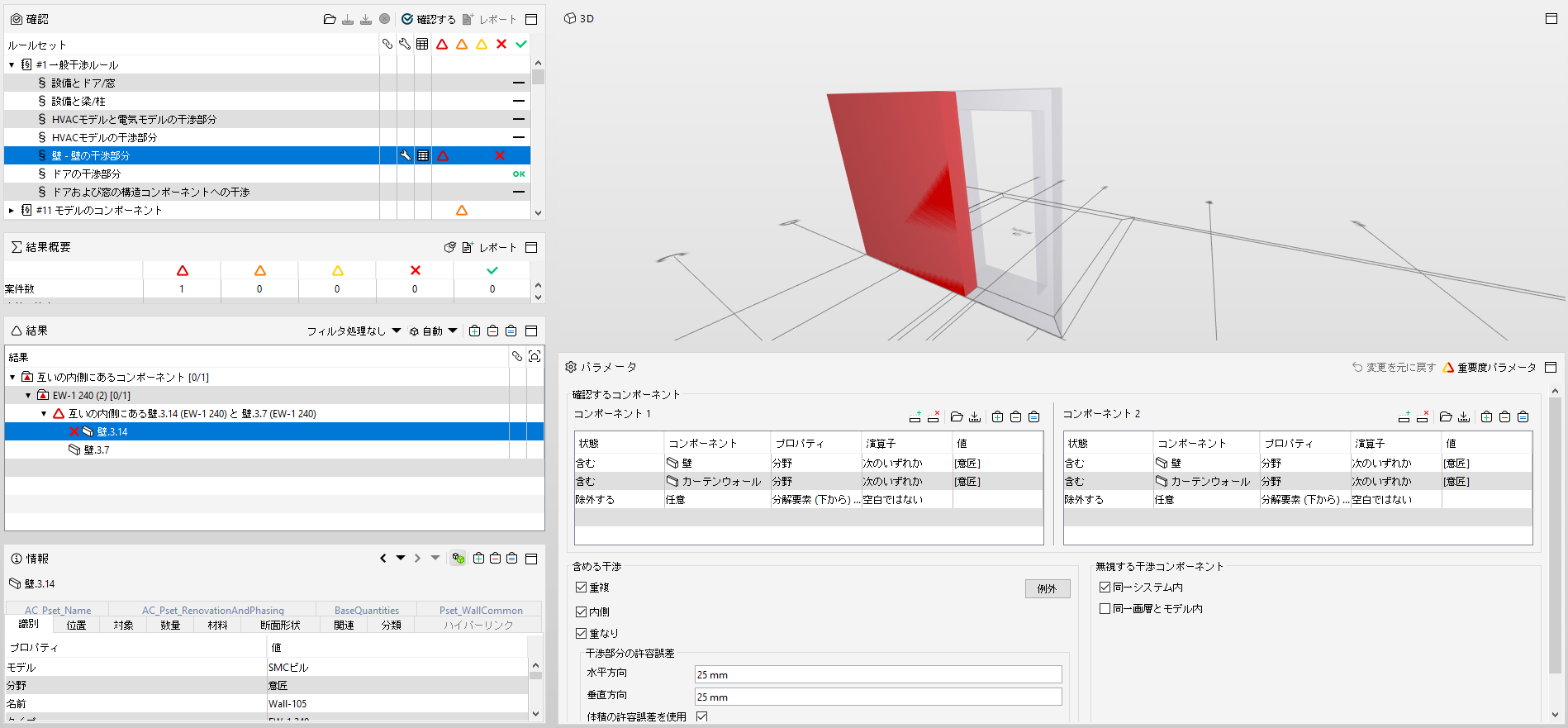Switch to the 数量 tab

pyautogui.click(x=170, y=625)
